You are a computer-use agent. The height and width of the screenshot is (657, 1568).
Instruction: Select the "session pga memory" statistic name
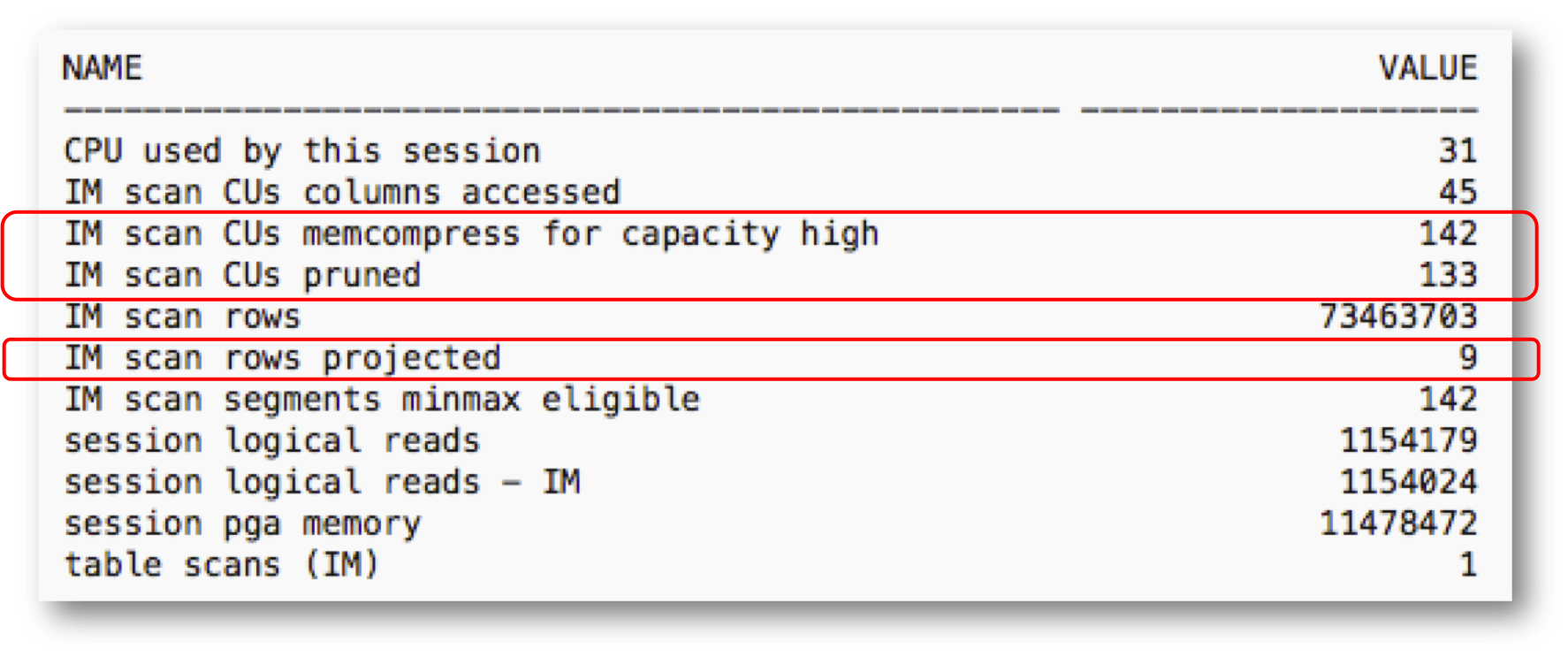coord(242,524)
